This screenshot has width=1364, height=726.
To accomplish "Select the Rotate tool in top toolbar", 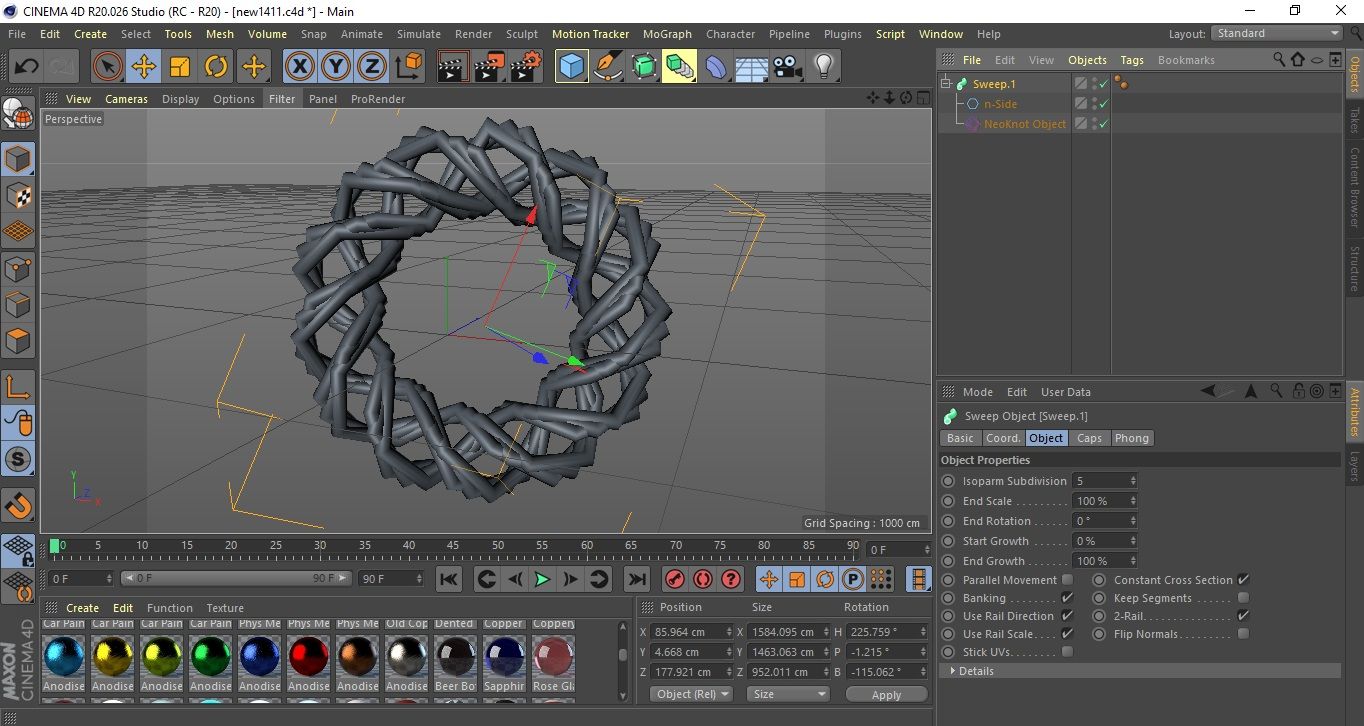I will [x=216, y=67].
